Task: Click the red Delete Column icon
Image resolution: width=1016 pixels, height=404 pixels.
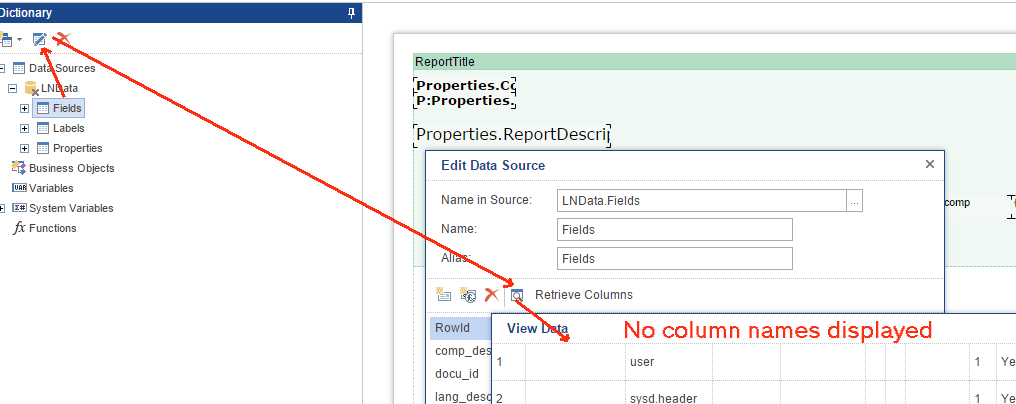Action: 492,295
